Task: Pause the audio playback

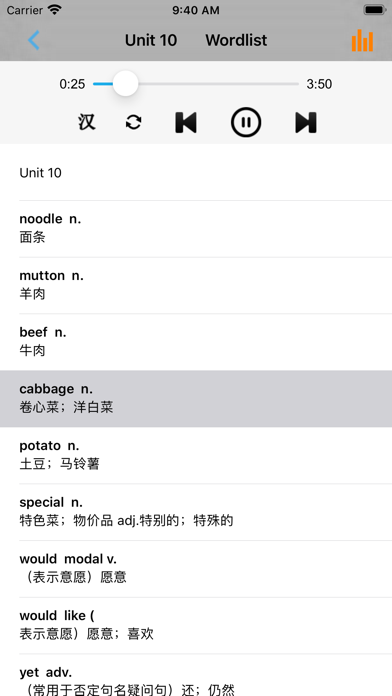Action: 246,122
